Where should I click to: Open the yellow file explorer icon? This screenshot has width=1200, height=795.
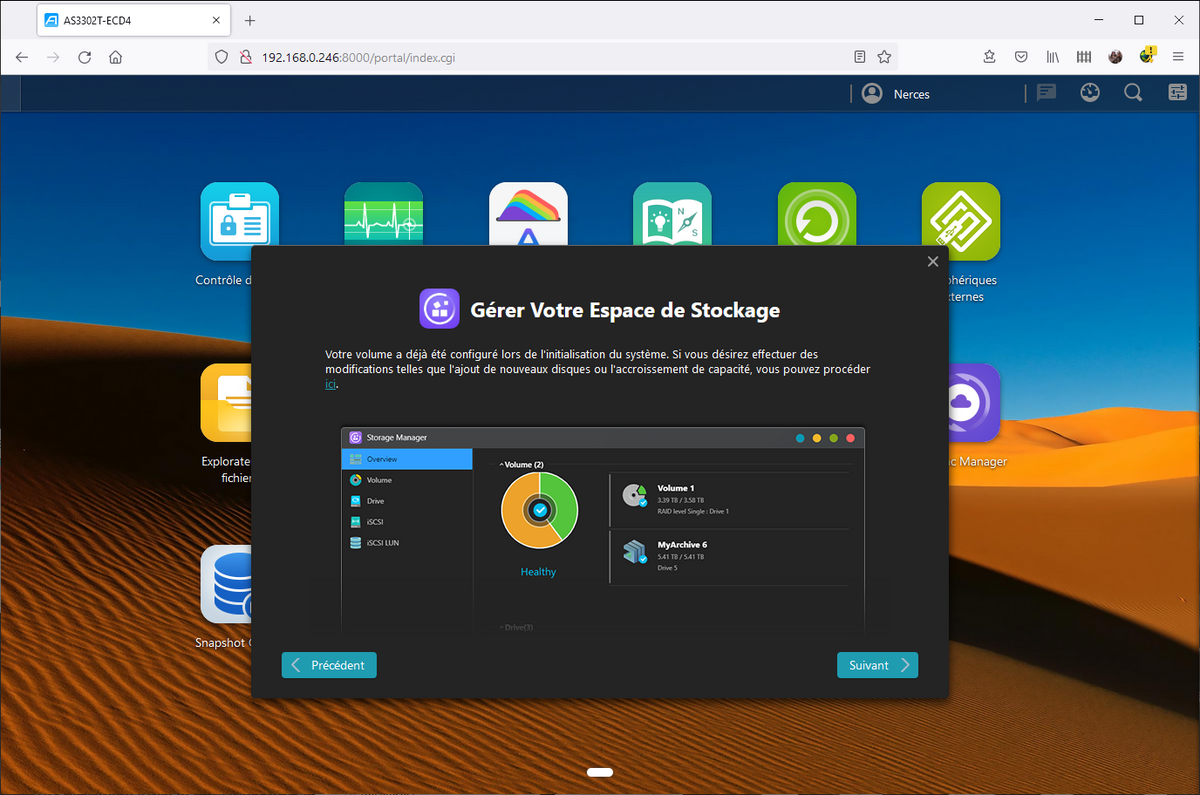tap(226, 403)
